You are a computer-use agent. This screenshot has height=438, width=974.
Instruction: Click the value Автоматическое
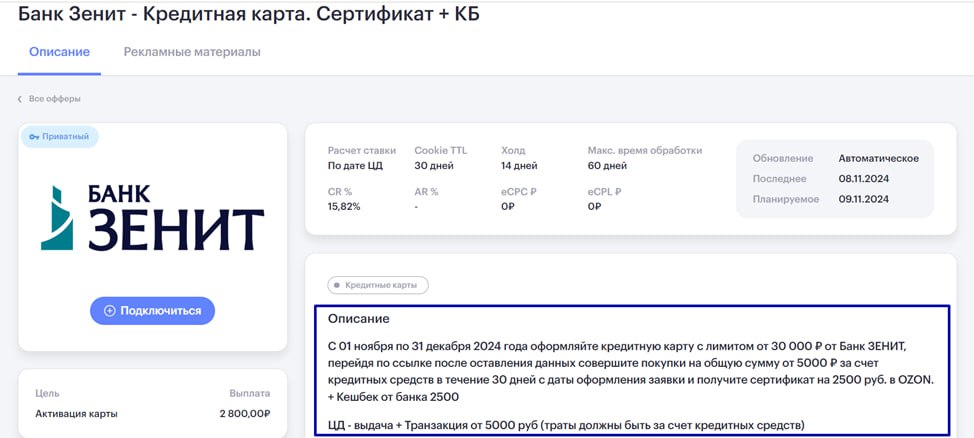(878, 158)
